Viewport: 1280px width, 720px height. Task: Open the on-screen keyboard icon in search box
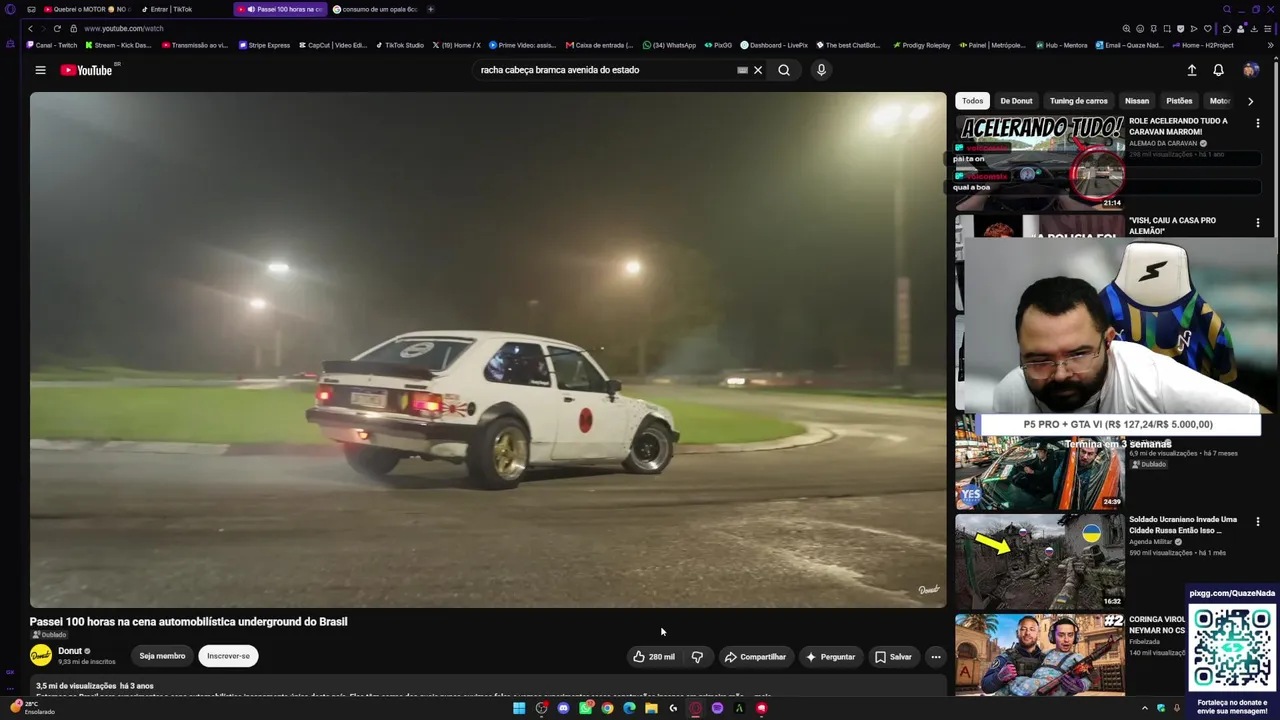pyautogui.click(x=742, y=70)
